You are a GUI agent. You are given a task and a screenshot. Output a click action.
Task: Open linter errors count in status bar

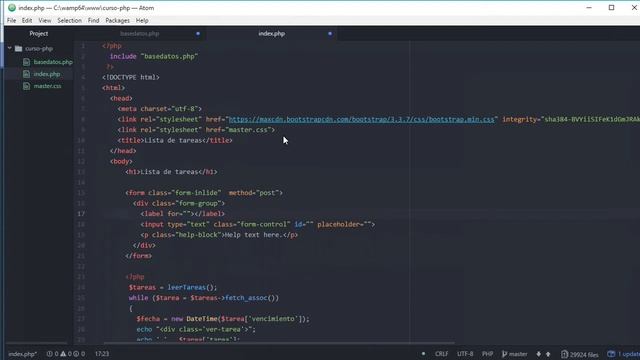pyautogui.click(x=52, y=354)
